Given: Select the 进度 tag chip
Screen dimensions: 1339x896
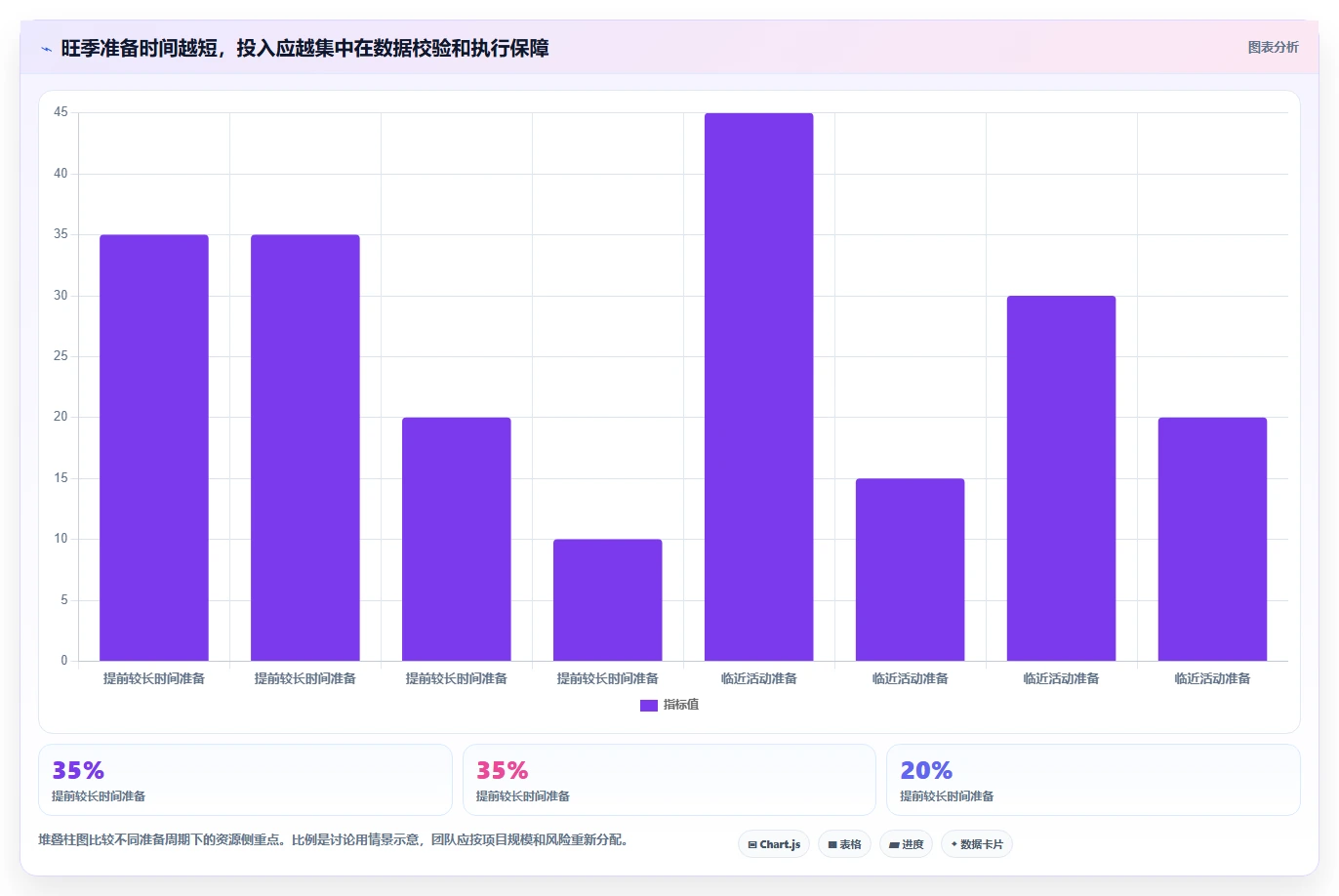Looking at the screenshot, I should pyautogui.click(x=906, y=844).
